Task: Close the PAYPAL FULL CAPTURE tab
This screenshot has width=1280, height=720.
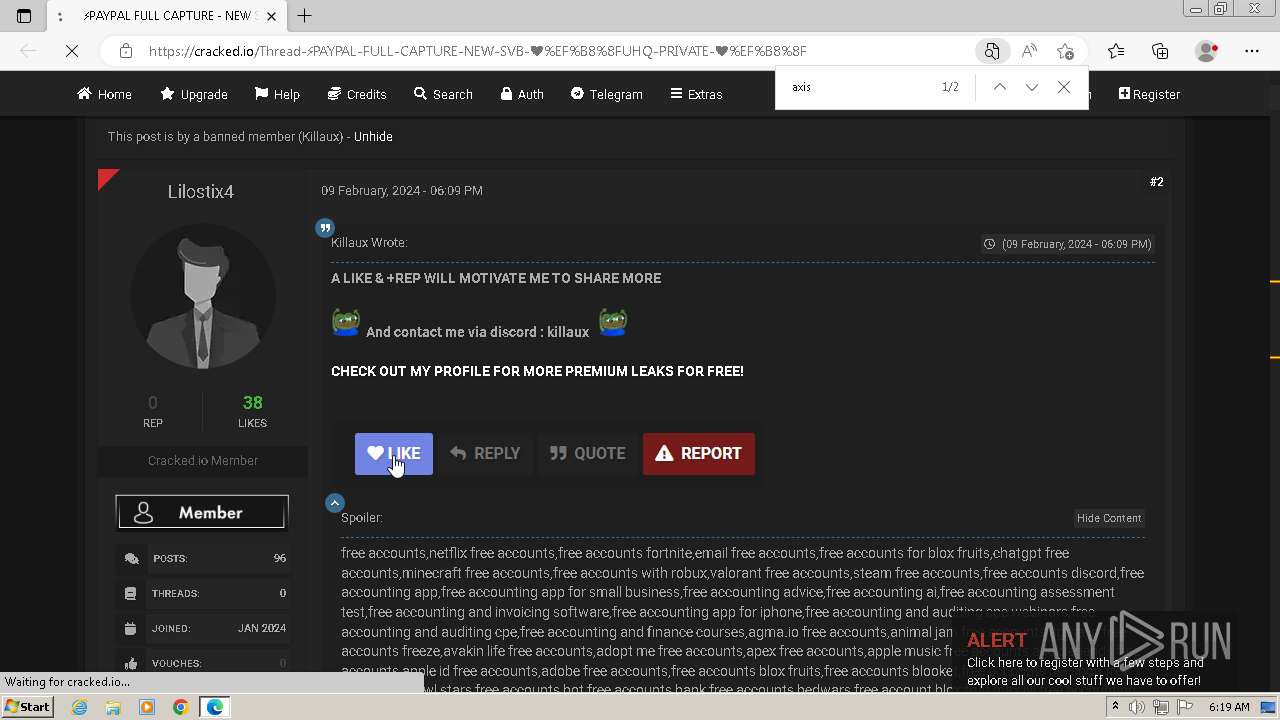Action: (x=271, y=16)
